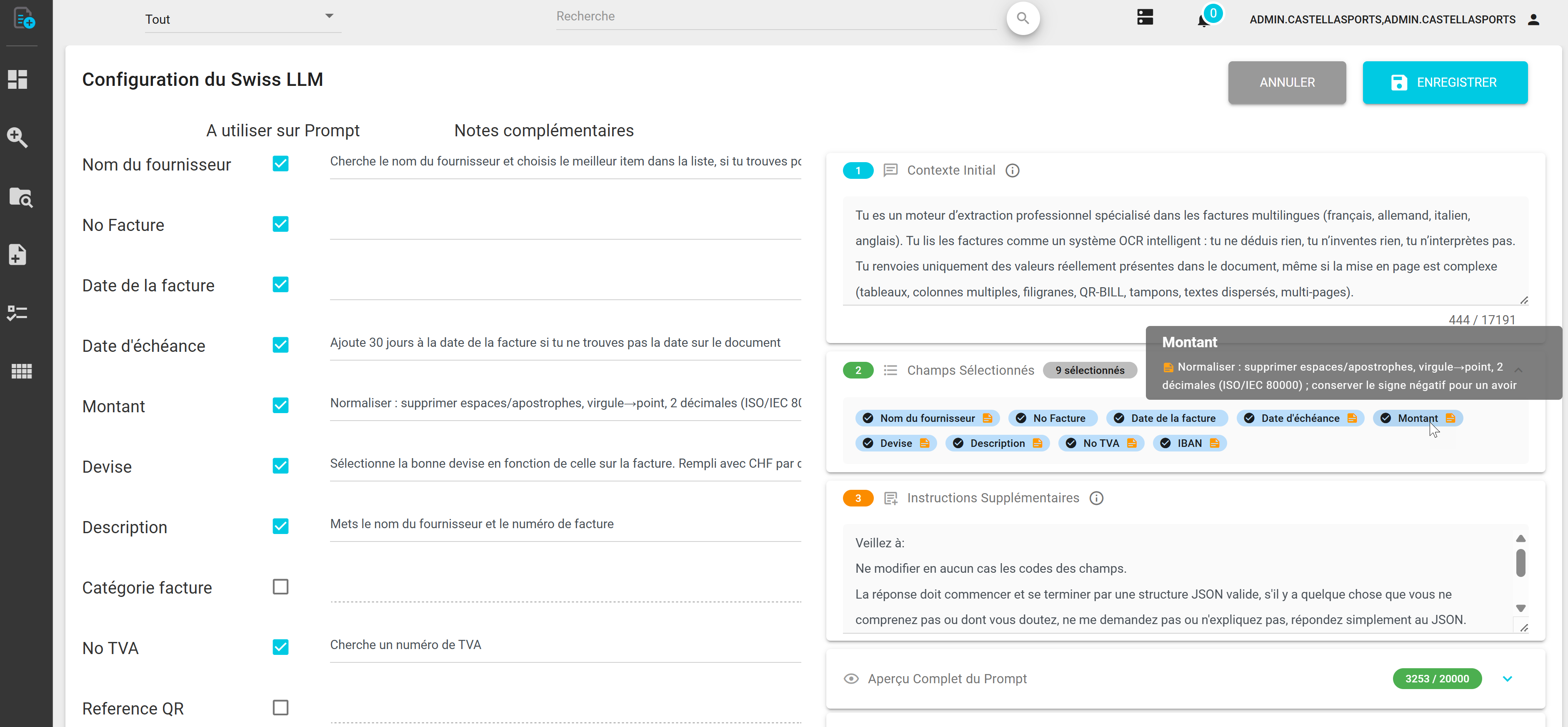Check the Reference QR checkbox
This screenshot has height=727, width=1568.
(x=280, y=707)
